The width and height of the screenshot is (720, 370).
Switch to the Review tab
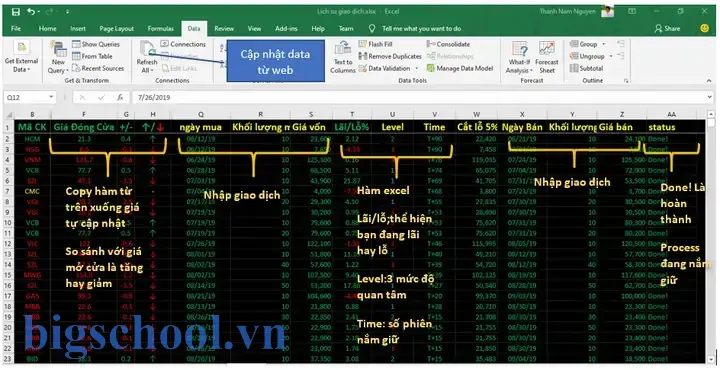(x=224, y=28)
